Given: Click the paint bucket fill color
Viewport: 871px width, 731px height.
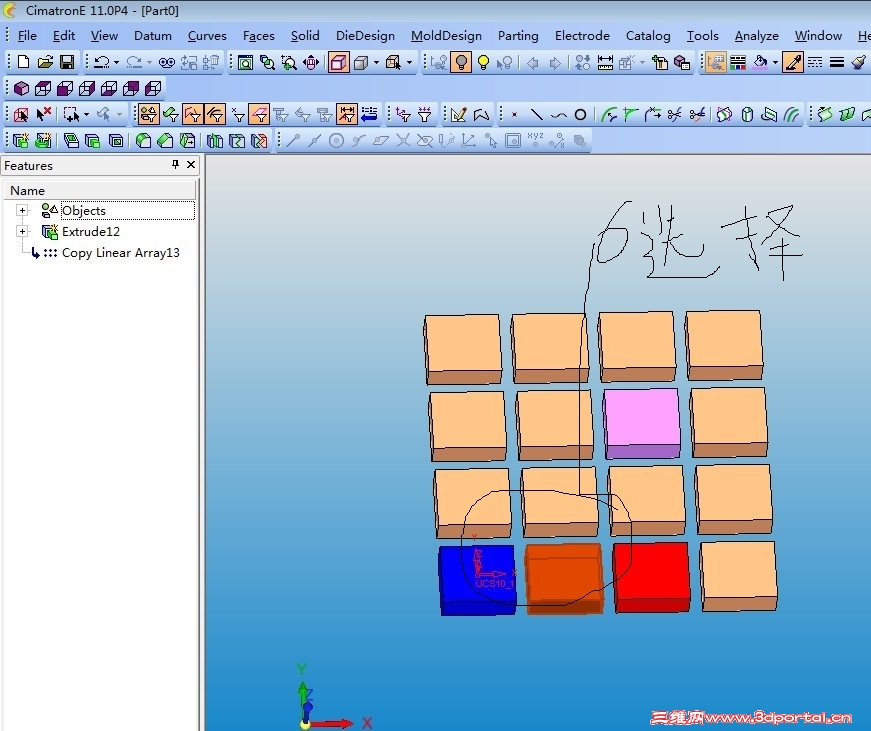Looking at the screenshot, I should (760, 62).
